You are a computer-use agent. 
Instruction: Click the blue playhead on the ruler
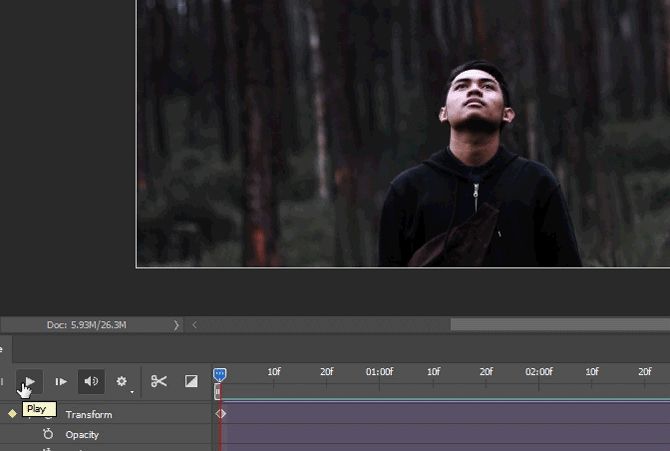[220, 375]
